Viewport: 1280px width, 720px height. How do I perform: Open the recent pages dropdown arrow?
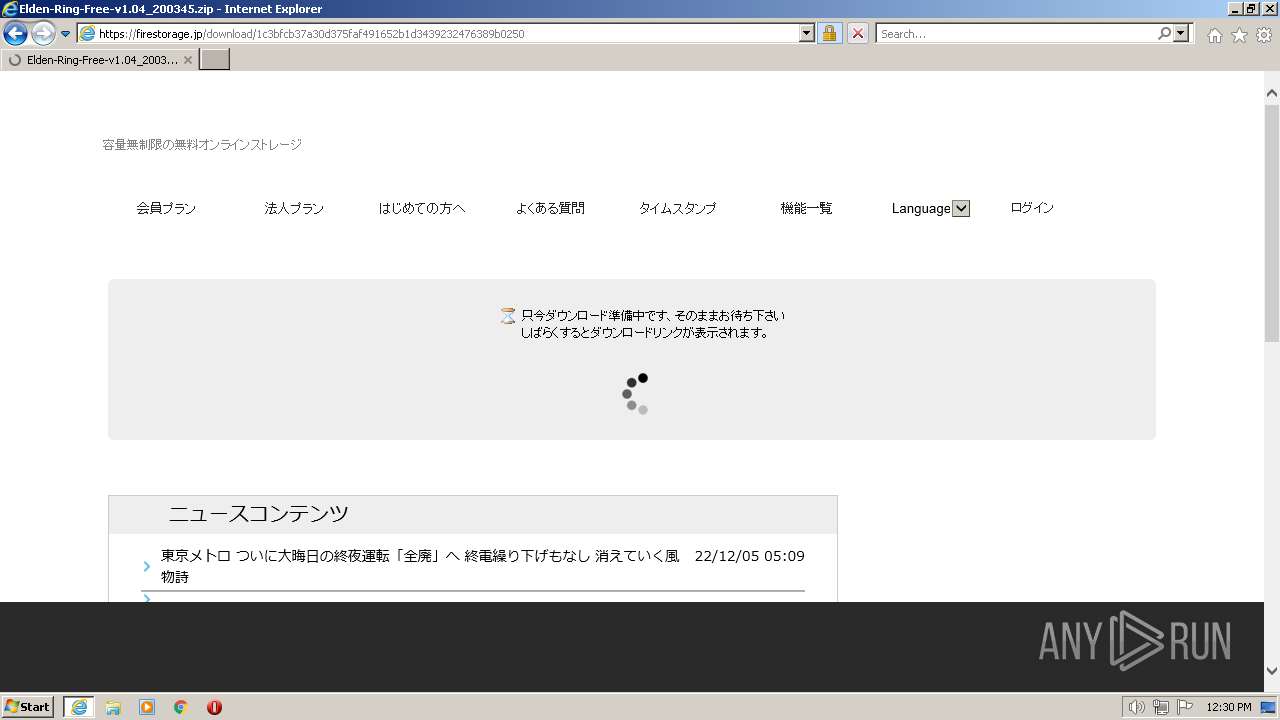pos(66,34)
